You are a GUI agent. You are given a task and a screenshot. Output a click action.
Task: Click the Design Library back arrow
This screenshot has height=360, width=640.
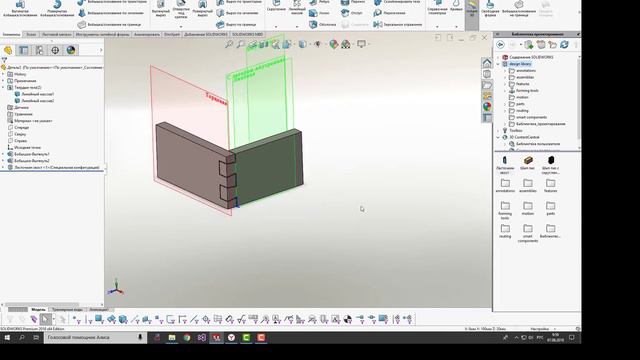pos(500,44)
